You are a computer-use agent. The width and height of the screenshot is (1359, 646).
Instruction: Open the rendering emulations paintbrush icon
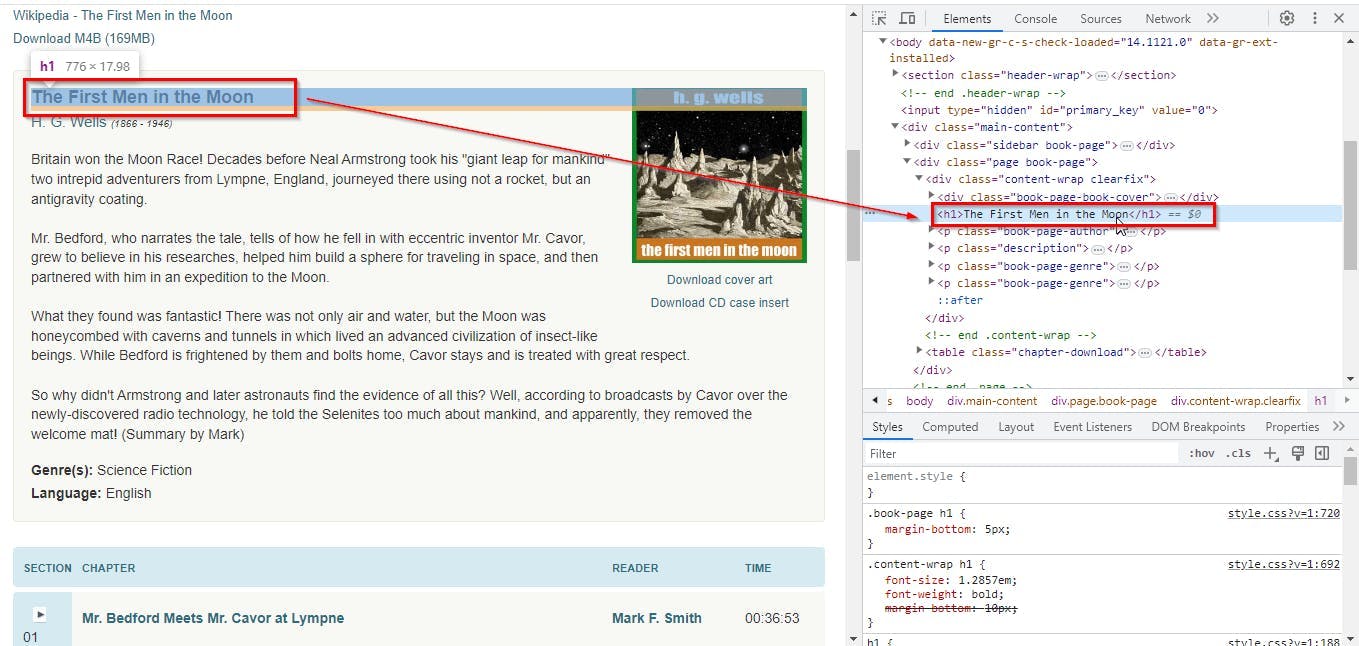pos(1298,454)
